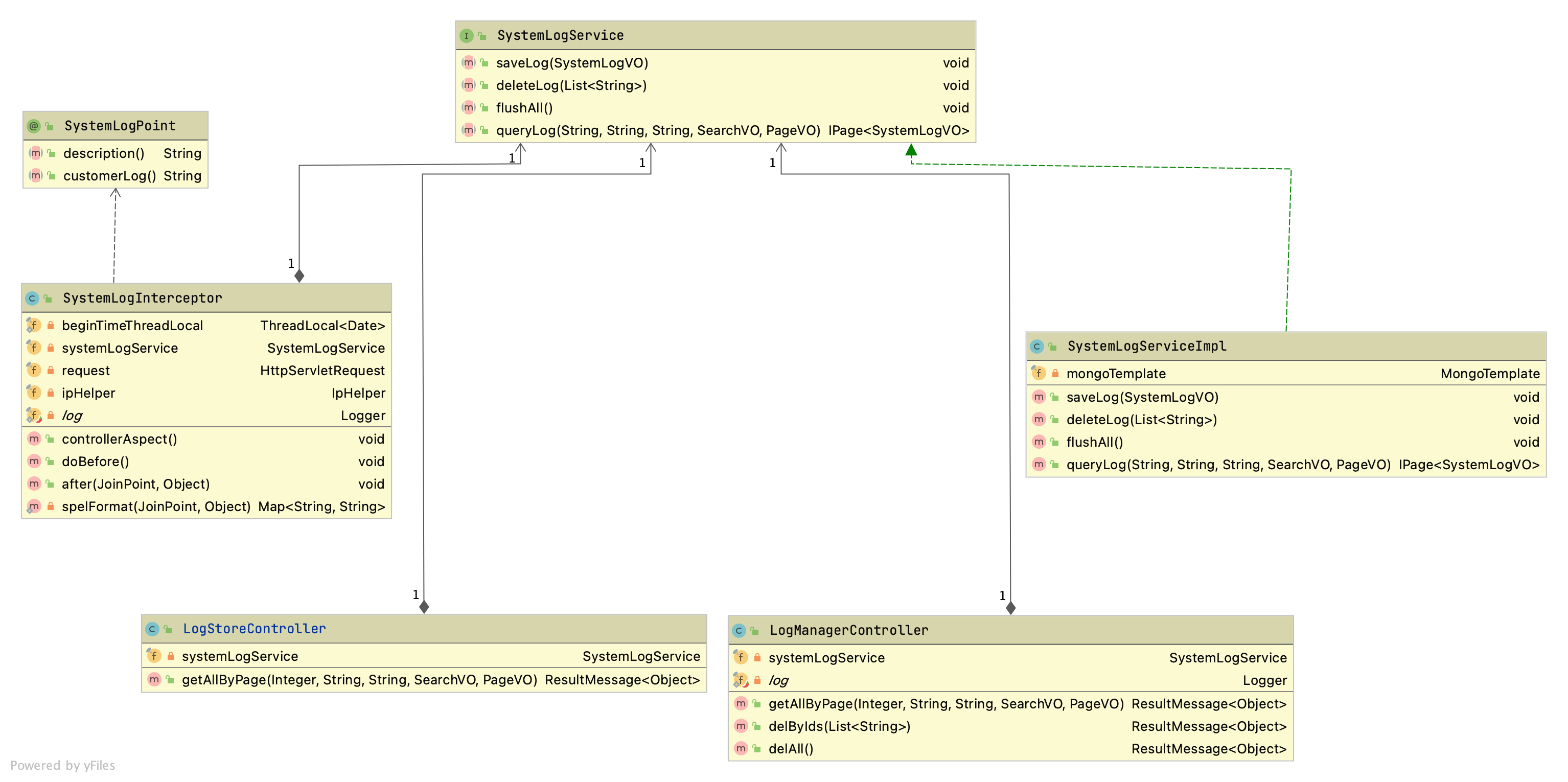Click the method icon next to delAll()
Image resolution: width=1568 pixels, height=782 pixels.
click(x=741, y=749)
